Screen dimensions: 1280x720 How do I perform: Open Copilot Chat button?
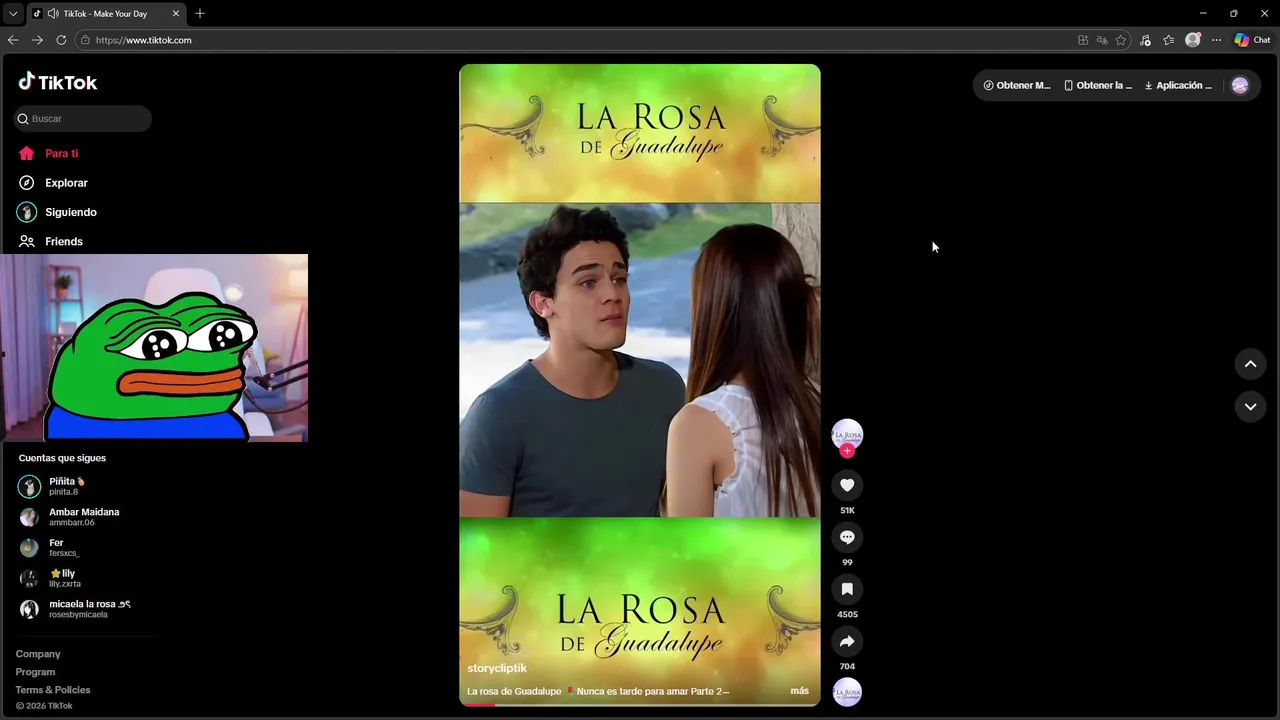1252,40
